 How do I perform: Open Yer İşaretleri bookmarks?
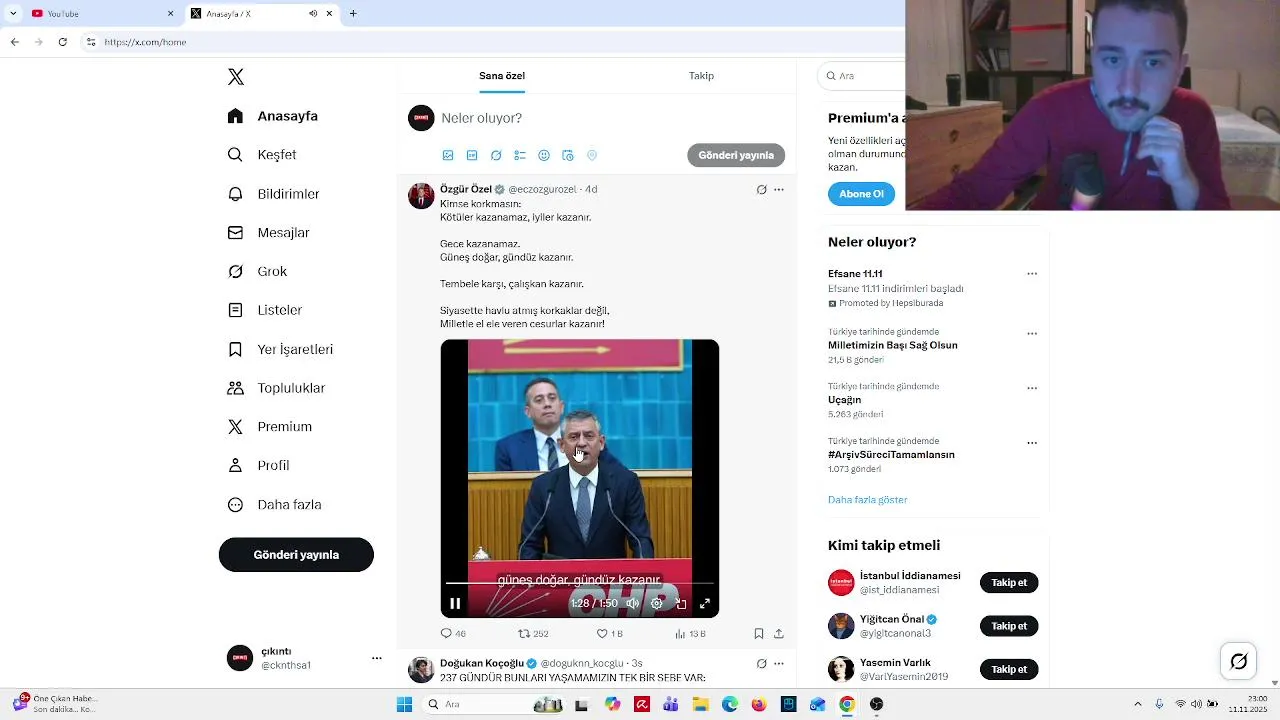click(280, 349)
